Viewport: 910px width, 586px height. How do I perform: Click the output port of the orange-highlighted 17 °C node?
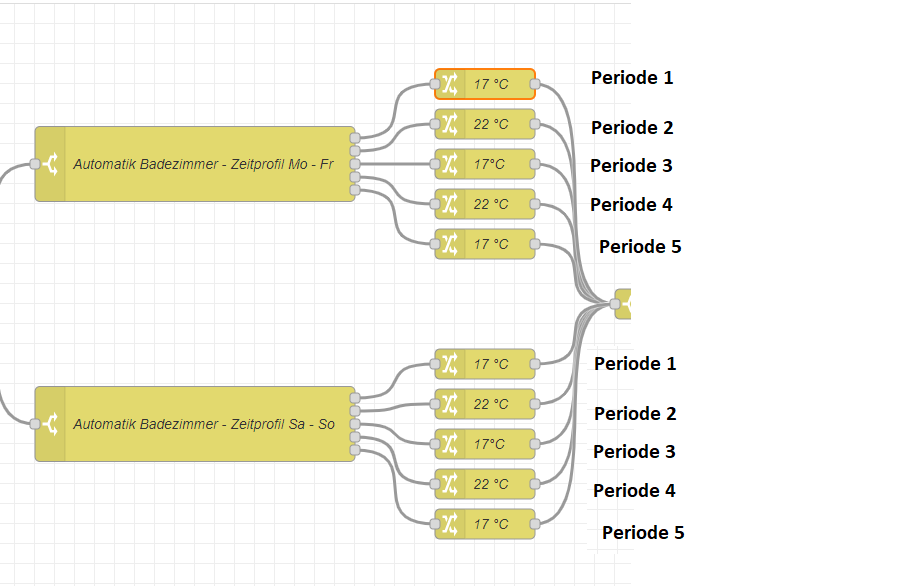pos(535,84)
